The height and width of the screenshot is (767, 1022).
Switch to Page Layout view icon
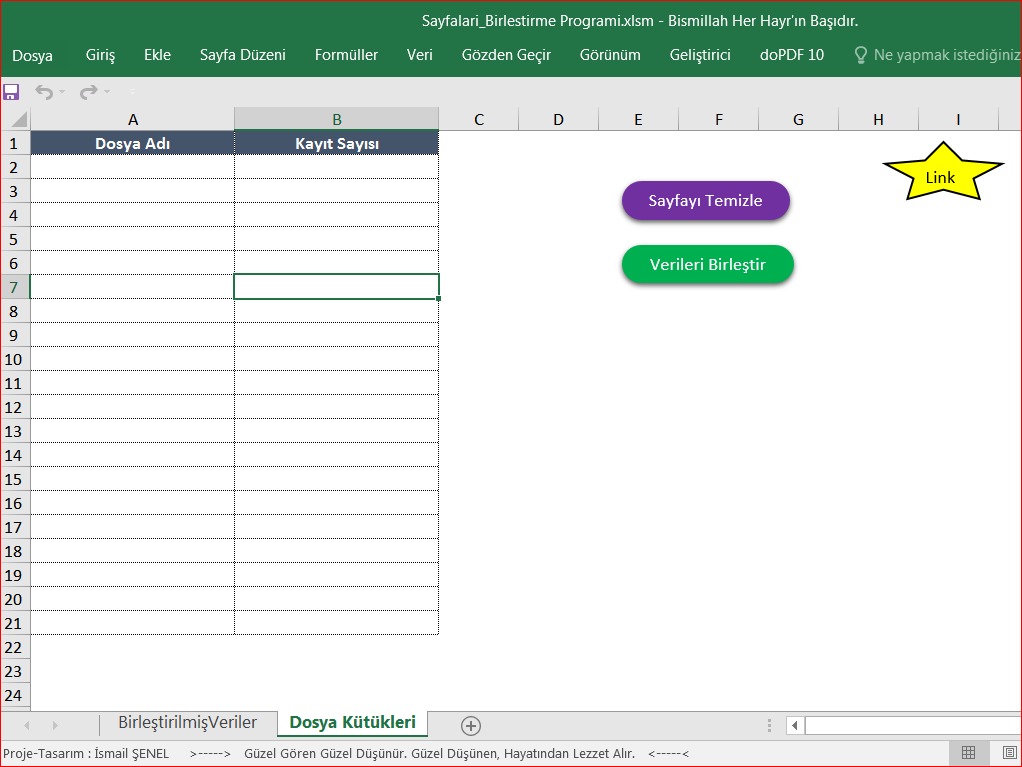click(1009, 753)
